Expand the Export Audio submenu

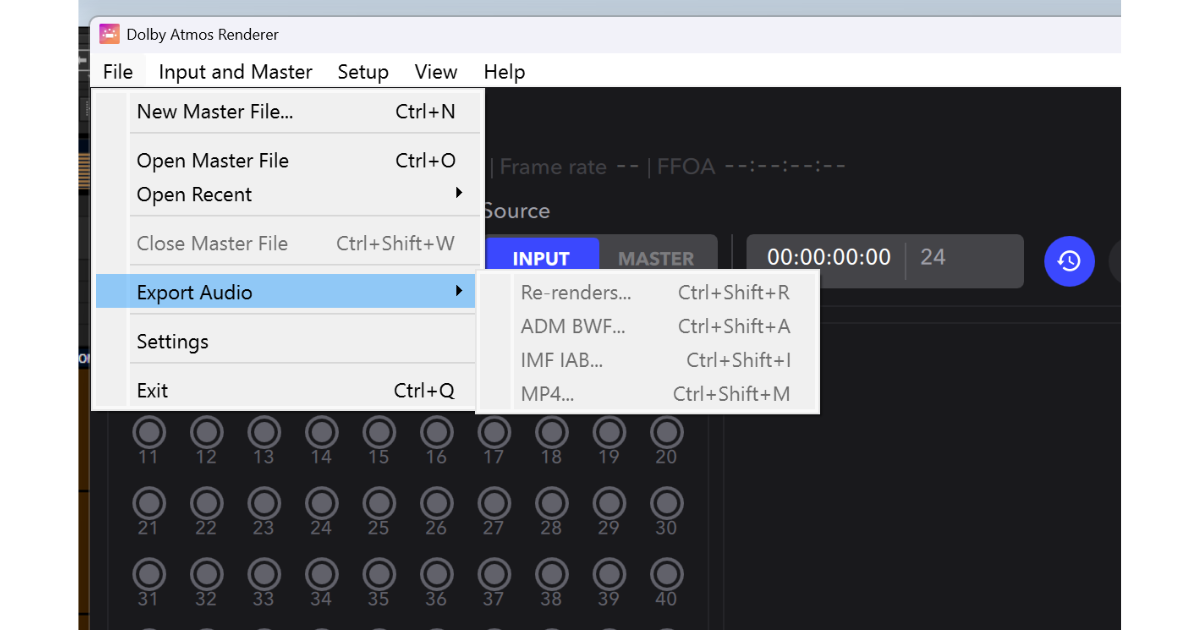[x=193, y=291]
